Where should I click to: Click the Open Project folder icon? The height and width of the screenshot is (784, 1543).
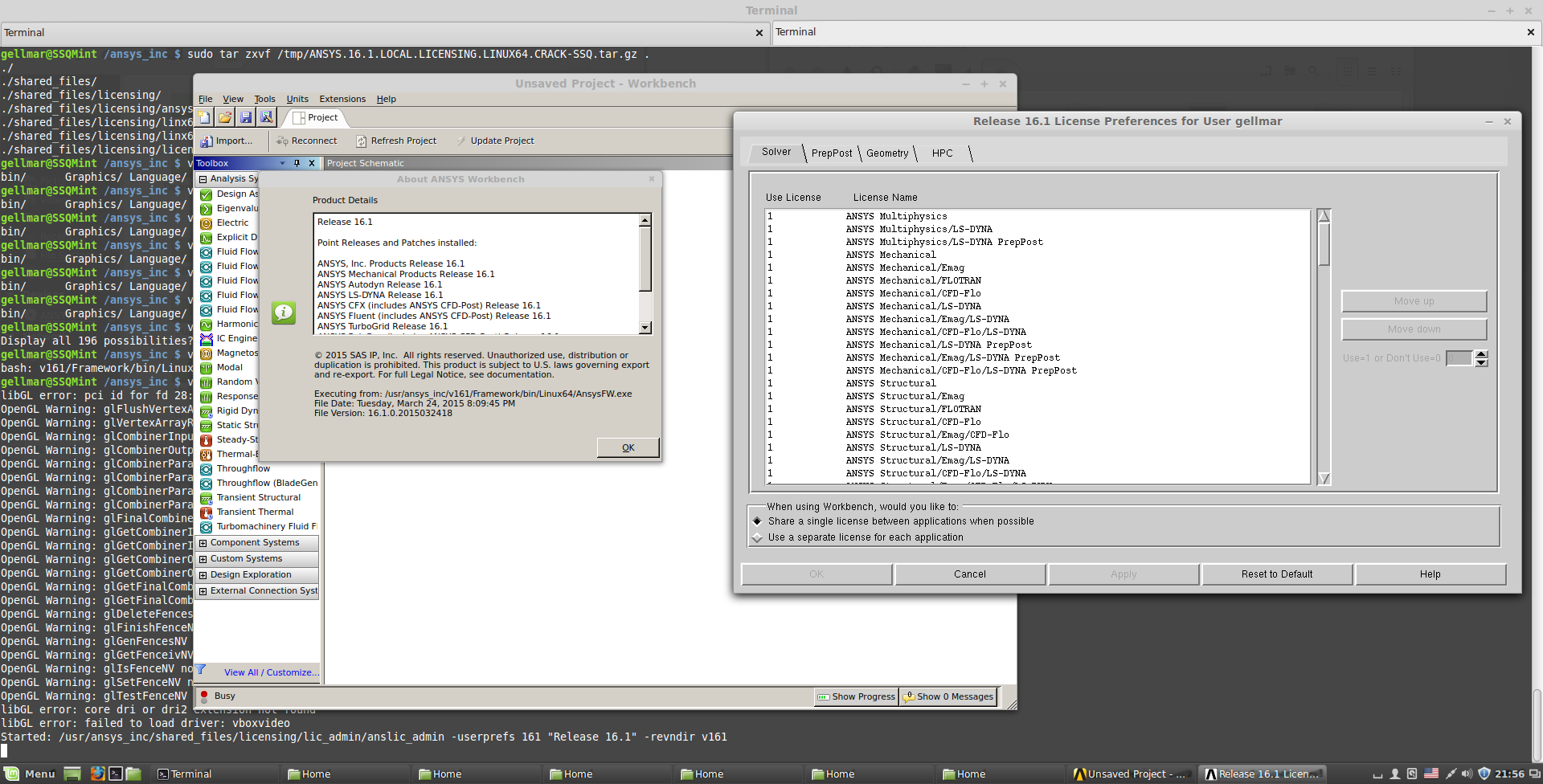225,118
